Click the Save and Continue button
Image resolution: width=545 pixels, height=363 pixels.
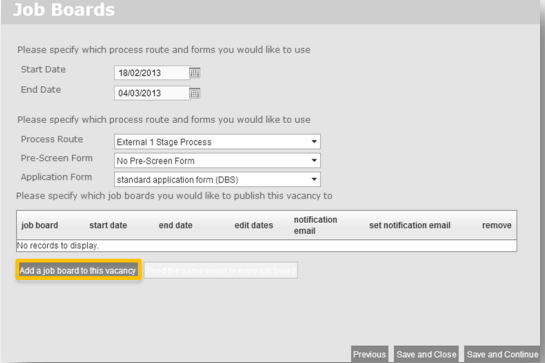coord(502,354)
